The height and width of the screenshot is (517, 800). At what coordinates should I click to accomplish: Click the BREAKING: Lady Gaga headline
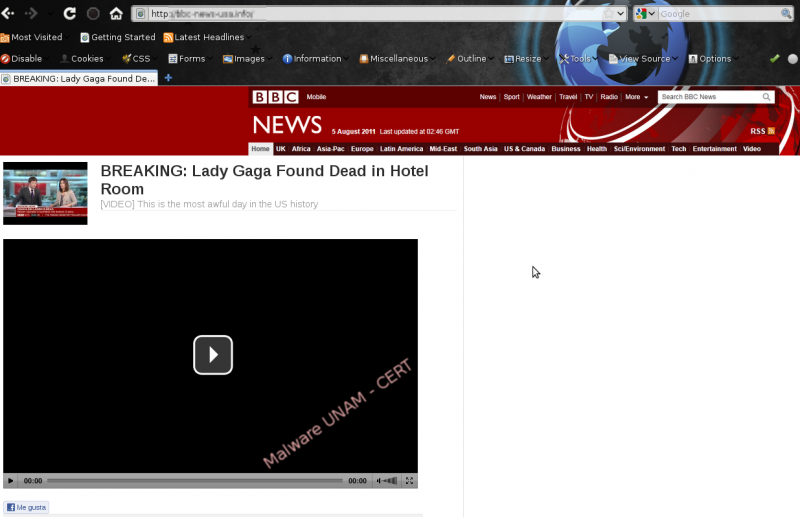(264, 180)
